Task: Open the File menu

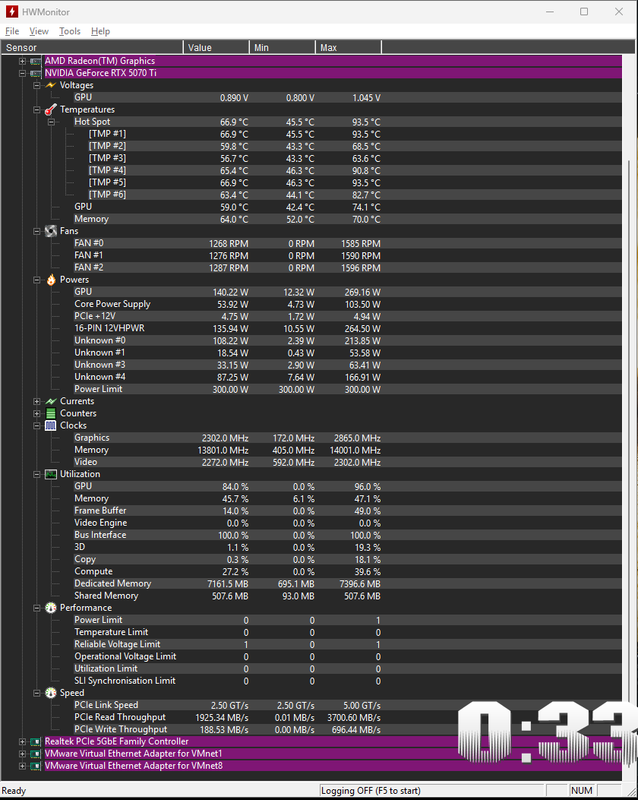Action: (12, 31)
